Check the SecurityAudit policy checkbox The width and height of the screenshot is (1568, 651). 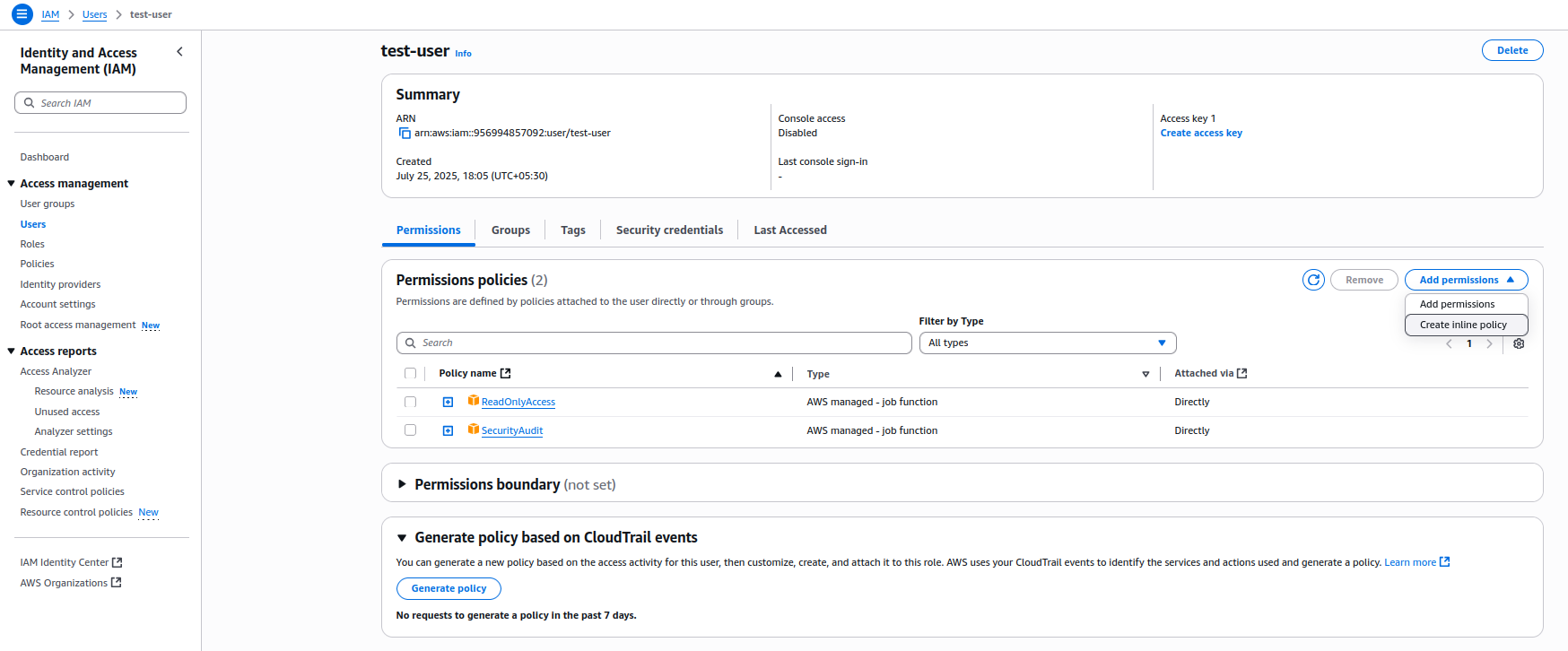(x=410, y=430)
